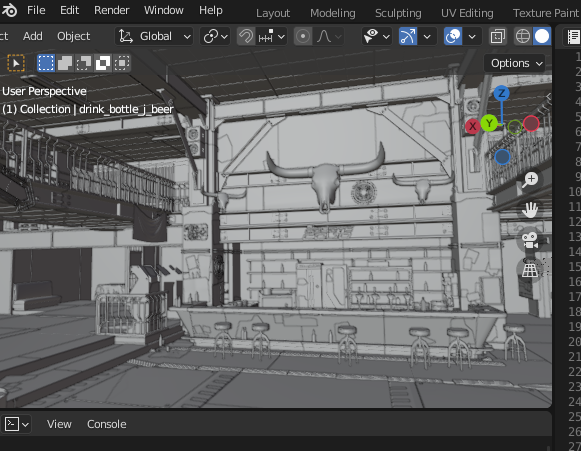The image size is (581, 451).
Task: Open the Render menu
Action: 112,10
